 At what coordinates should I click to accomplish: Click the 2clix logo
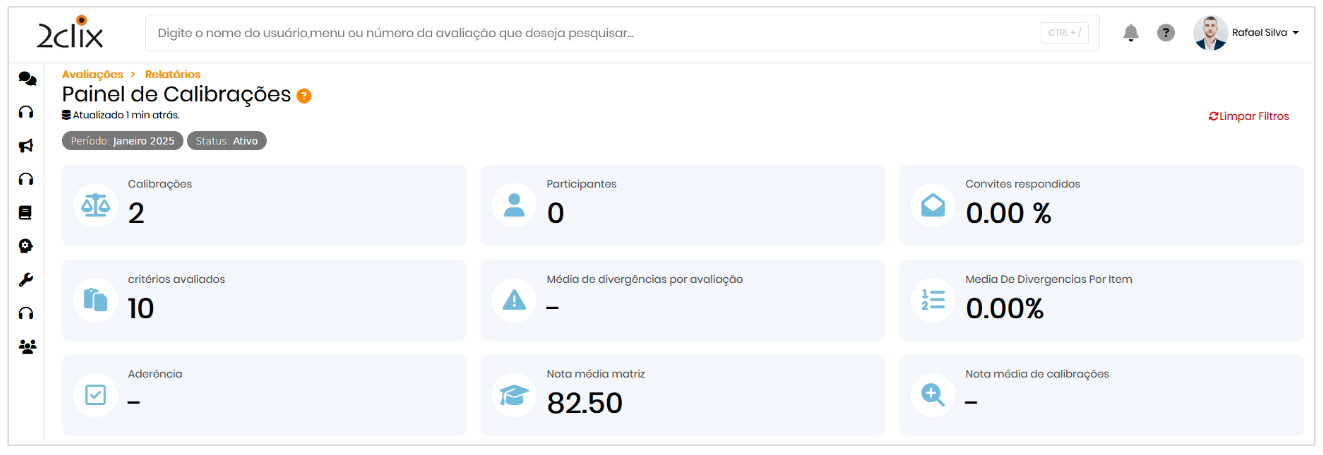point(70,33)
